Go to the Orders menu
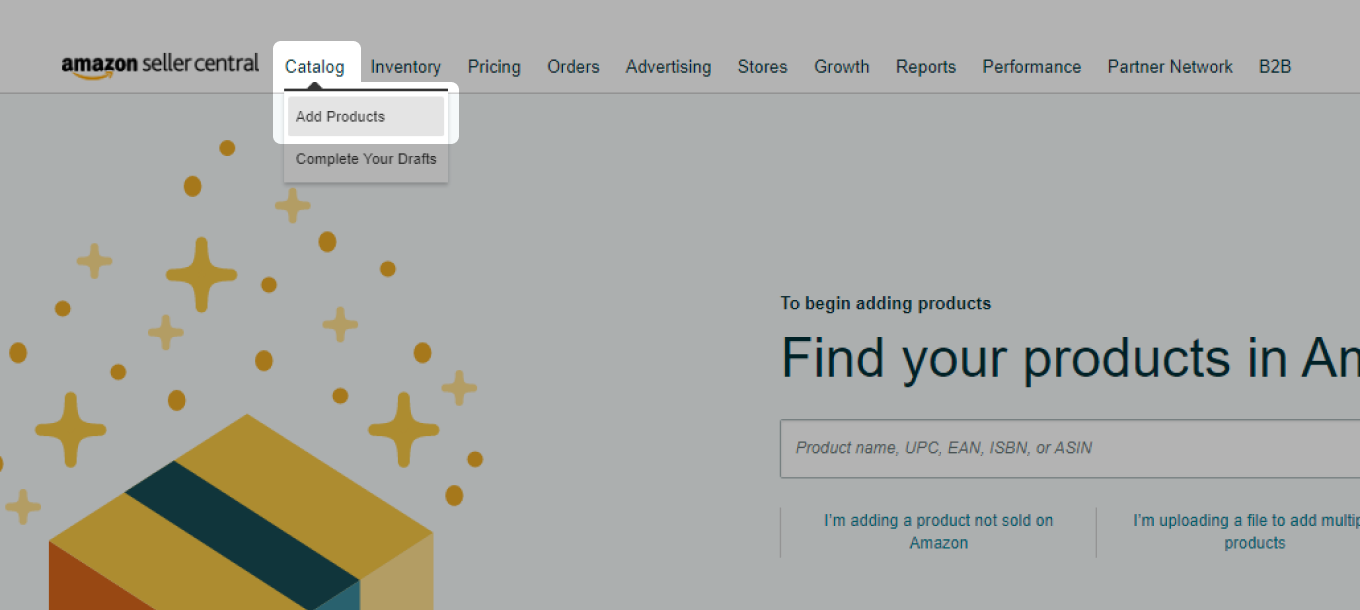Screen dimensions: 1360x610 [573, 67]
